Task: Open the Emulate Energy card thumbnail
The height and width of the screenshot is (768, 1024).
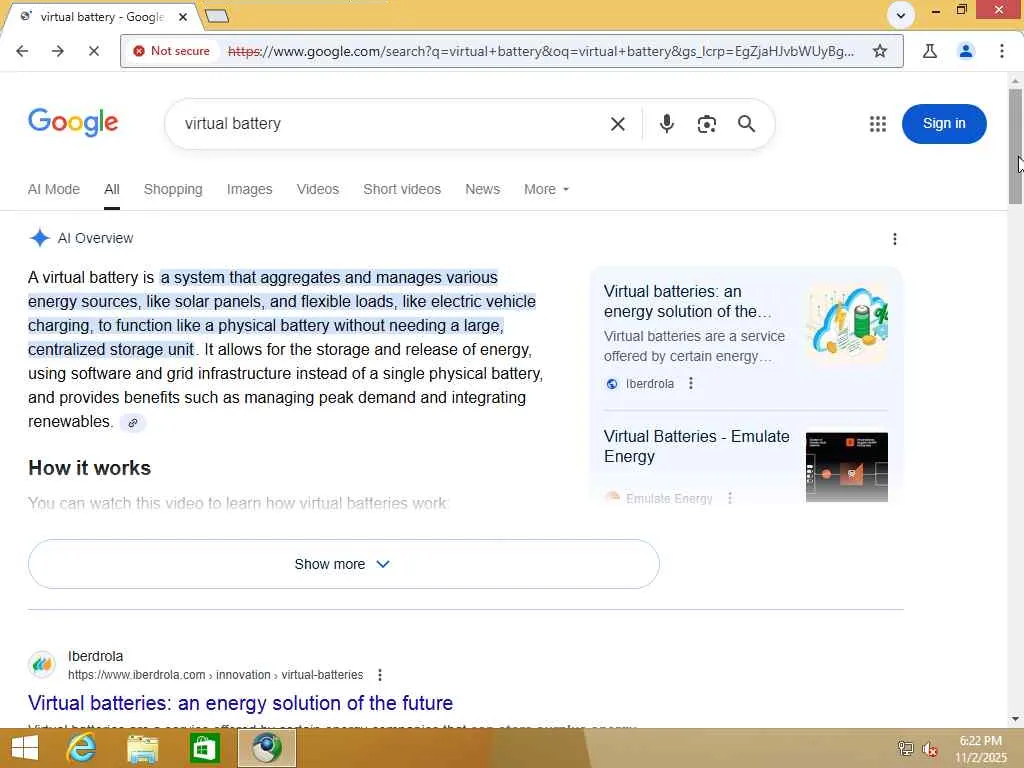Action: click(x=846, y=467)
